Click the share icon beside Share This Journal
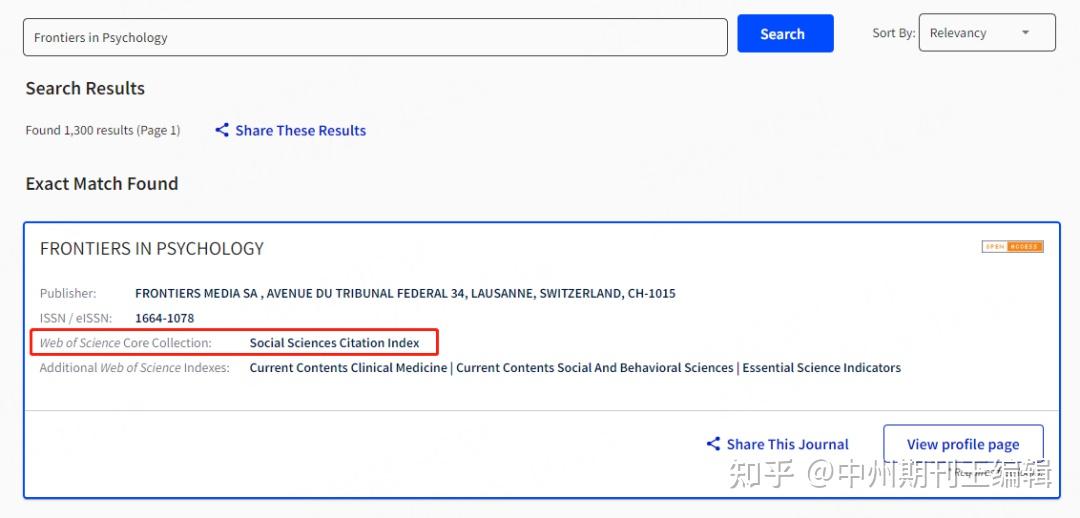The width and height of the screenshot is (1080, 518). tap(714, 444)
